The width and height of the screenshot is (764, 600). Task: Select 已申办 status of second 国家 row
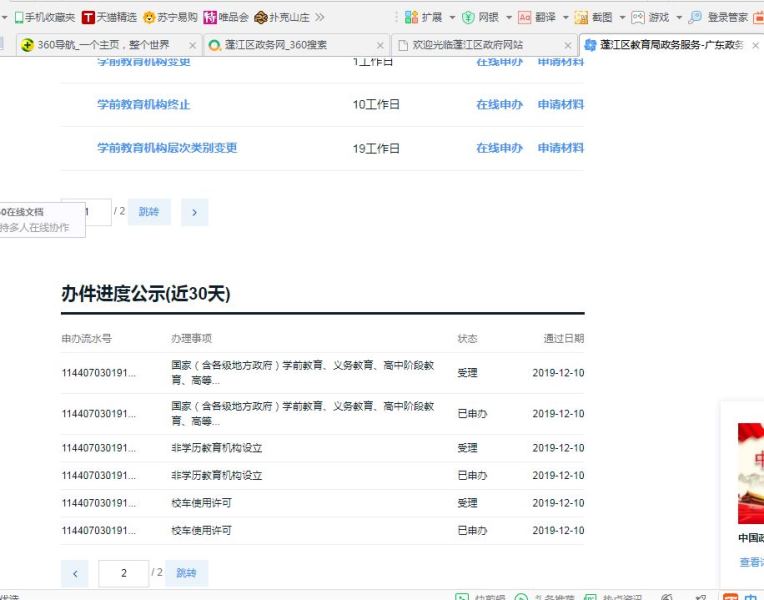click(x=472, y=414)
